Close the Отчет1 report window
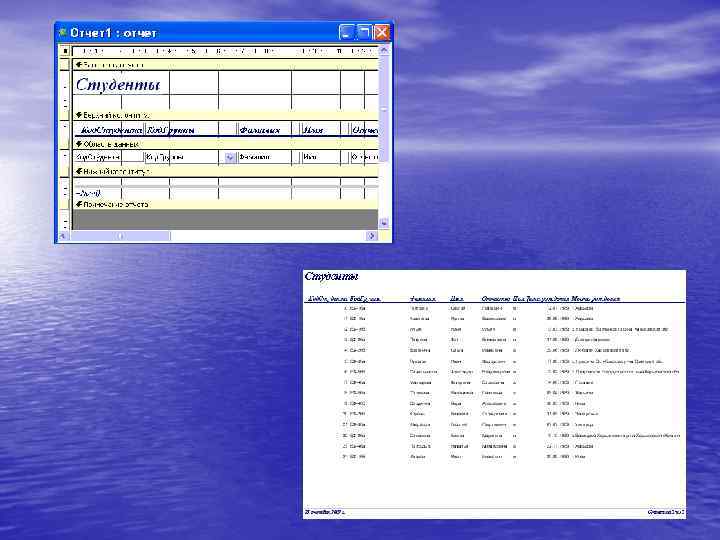 pyautogui.click(x=382, y=33)
